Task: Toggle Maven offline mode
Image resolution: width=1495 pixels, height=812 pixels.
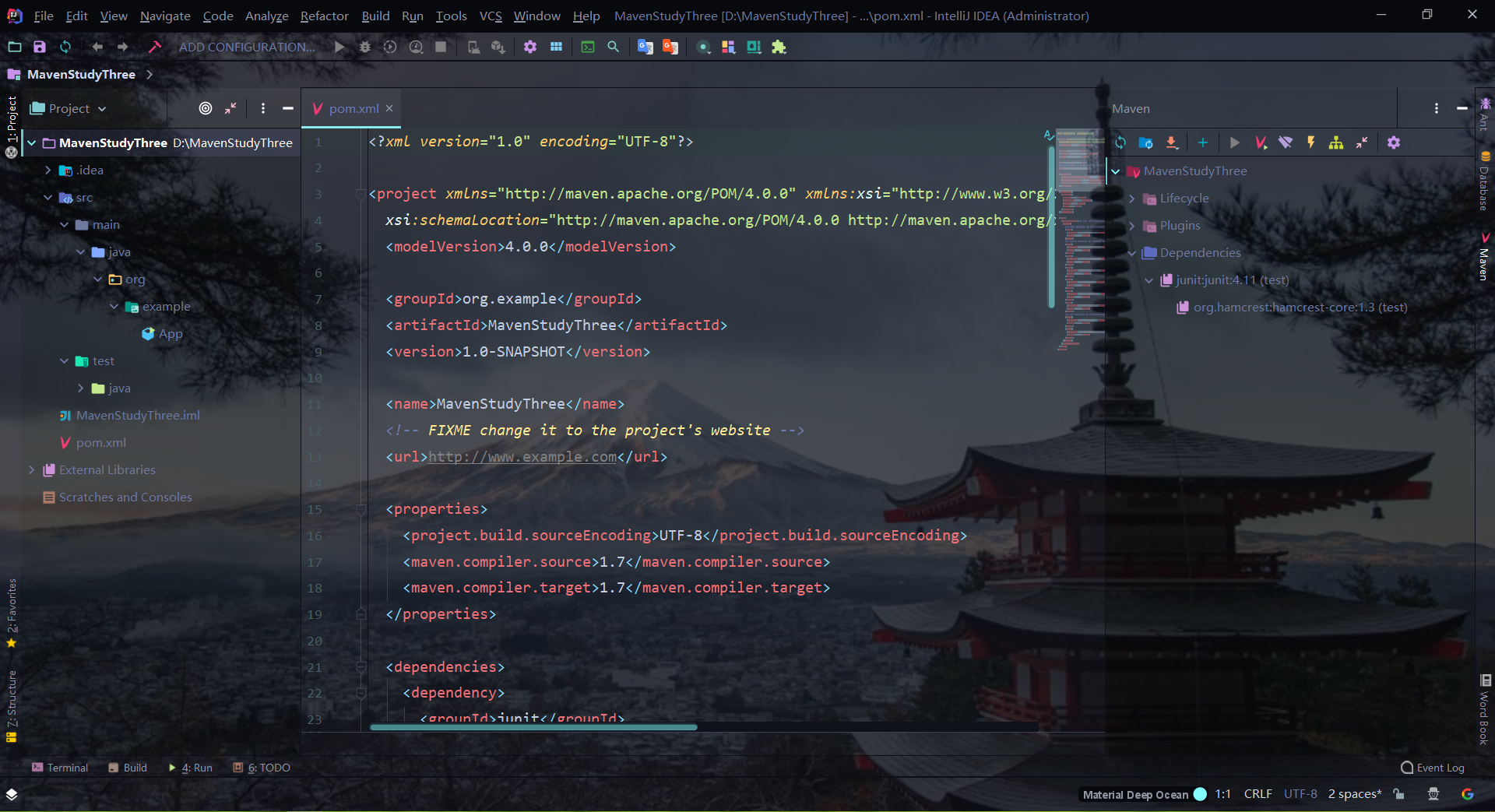Action: pyautogui.click(x=1286, y=142)
